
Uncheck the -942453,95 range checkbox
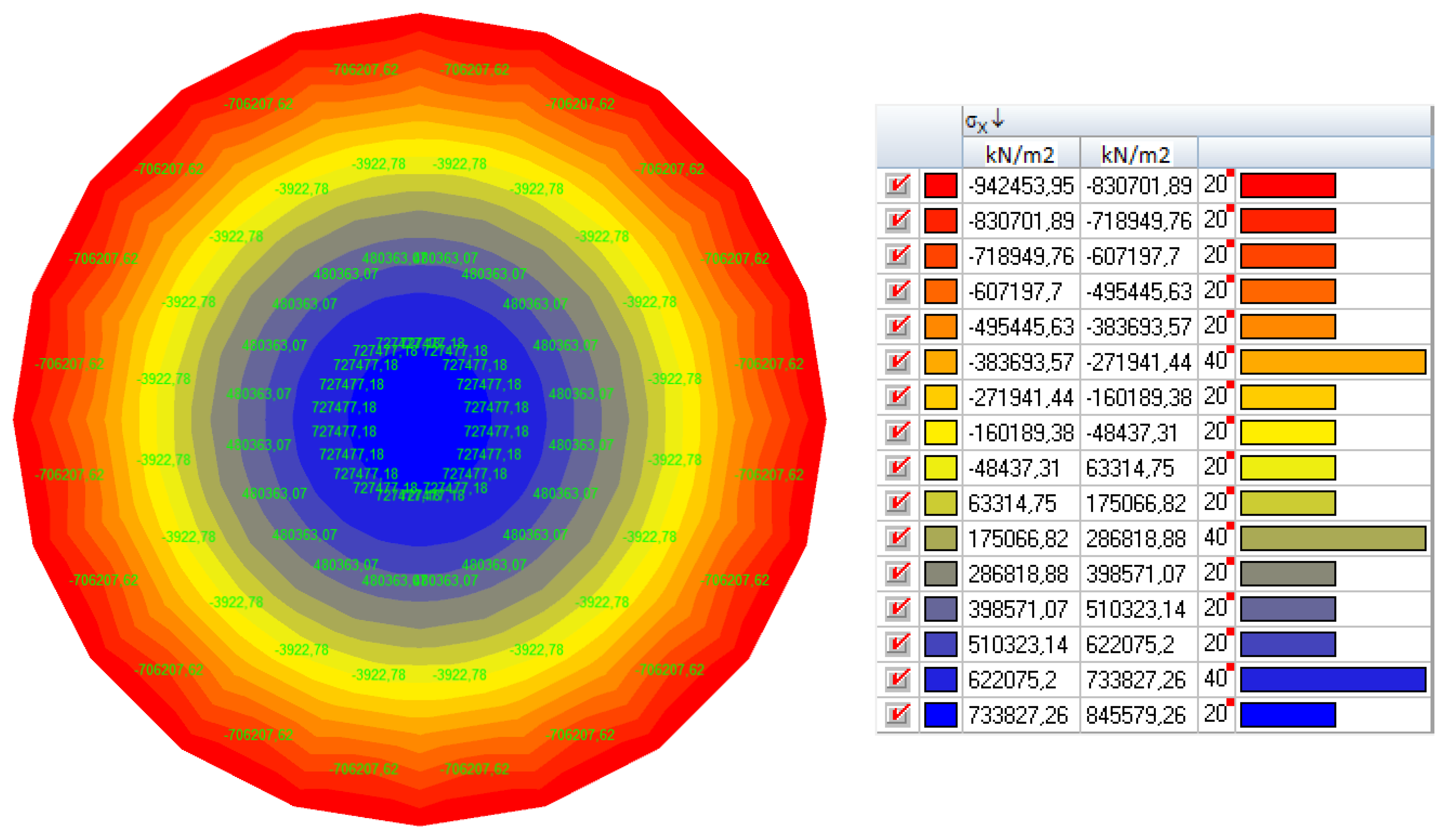tap(897, 185)
